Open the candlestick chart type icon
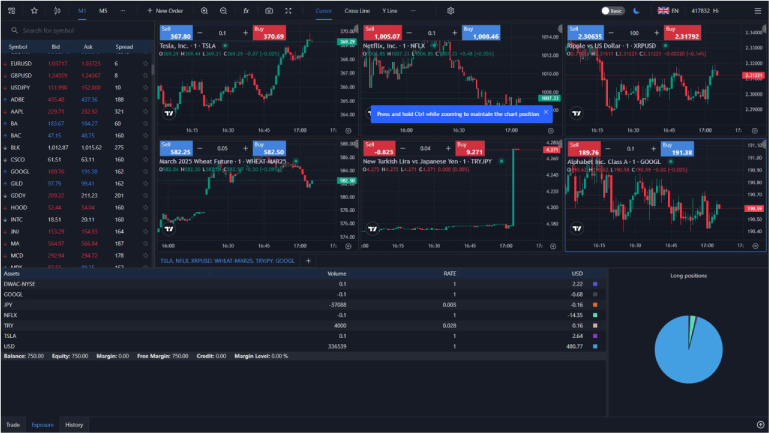This screenshot has width=769, height=433. click(57, 11)
